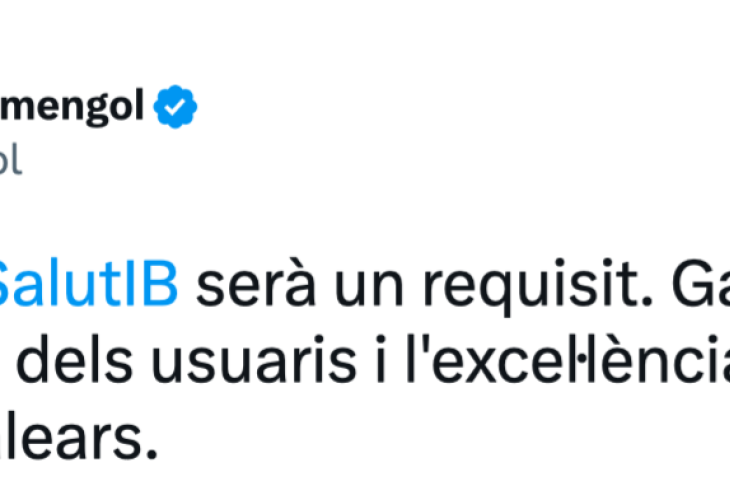Click the blank space right of the verified badge
Image resolution: width=730 pixels, height=500 pixels.
click(400, 107)
